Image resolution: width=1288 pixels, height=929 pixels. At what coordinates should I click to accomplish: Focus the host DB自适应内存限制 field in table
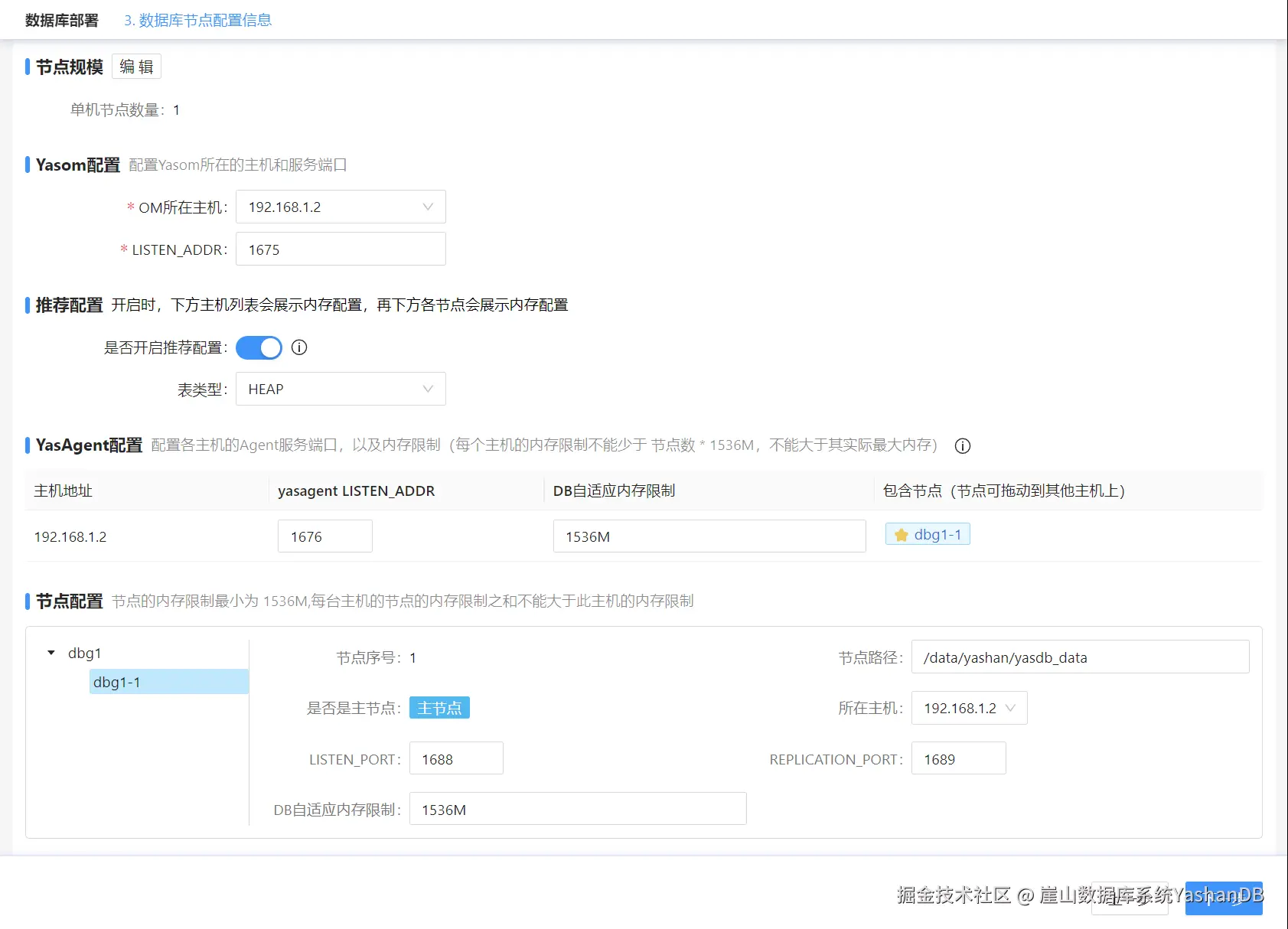pos(709,536)
